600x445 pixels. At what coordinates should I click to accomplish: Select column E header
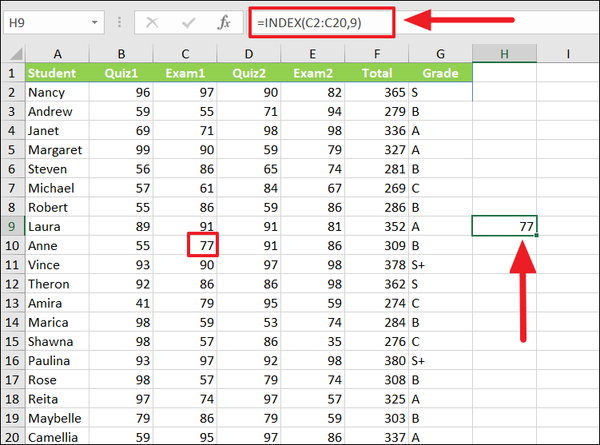click(x=313, y=54)
